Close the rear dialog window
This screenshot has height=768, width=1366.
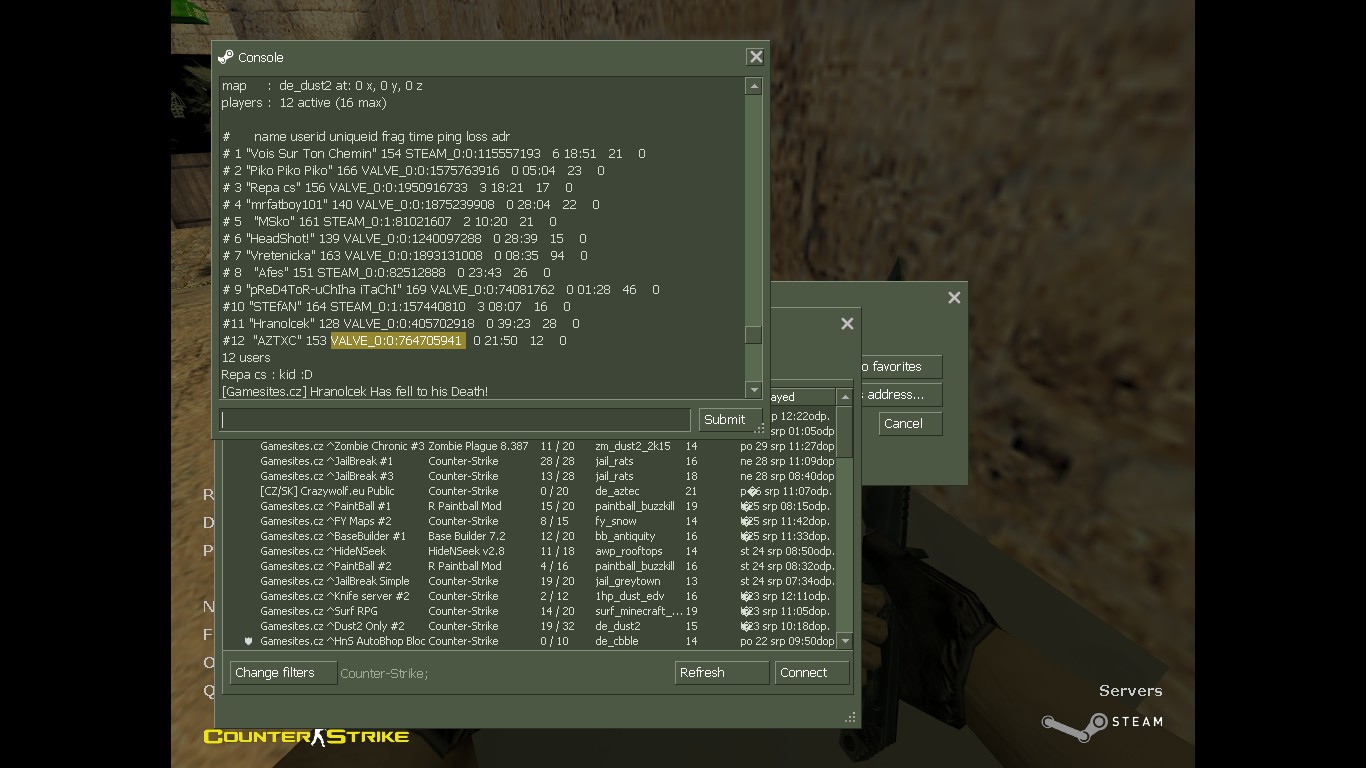coord(954,298)
